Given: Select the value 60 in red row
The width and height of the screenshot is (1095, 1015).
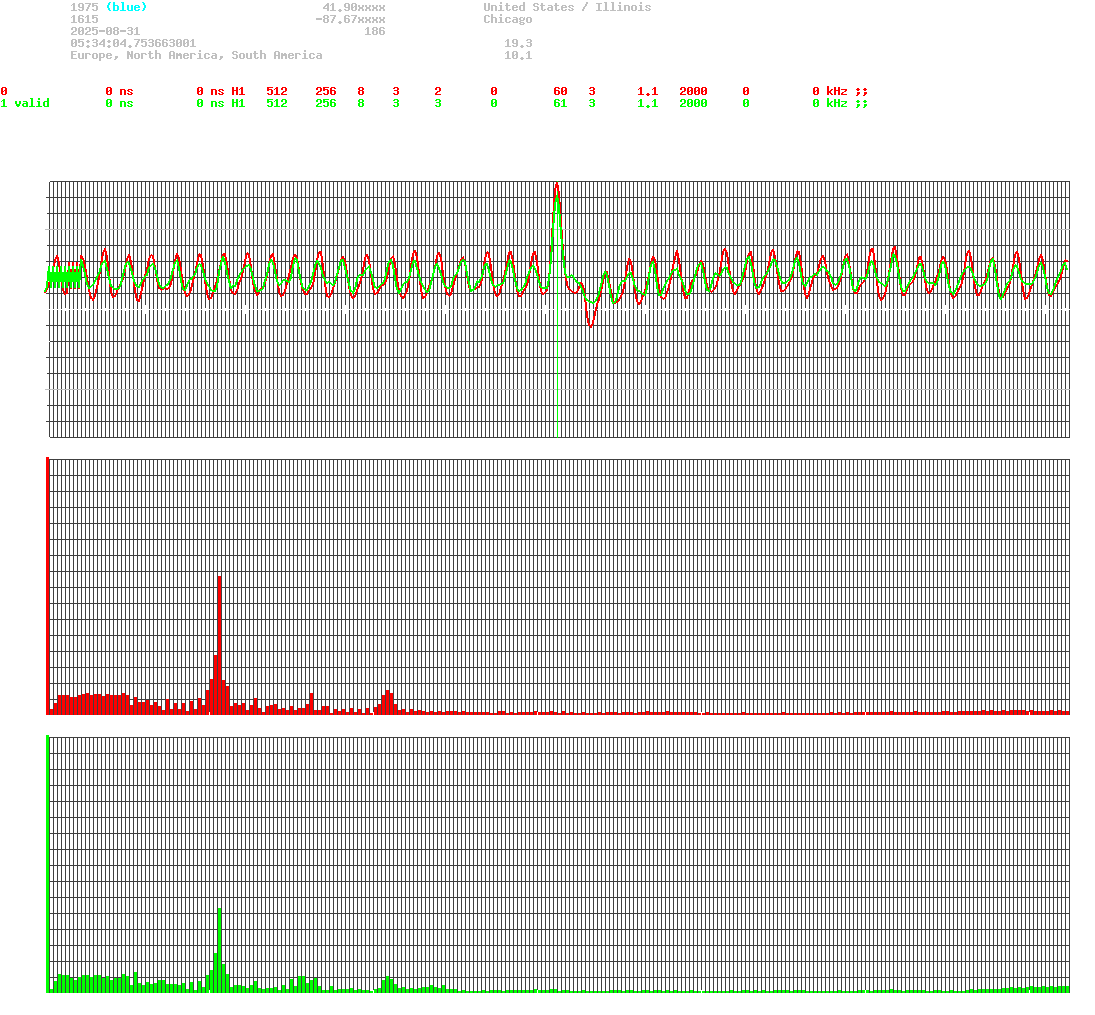Looking at the screenshot, I should (560, 92).
